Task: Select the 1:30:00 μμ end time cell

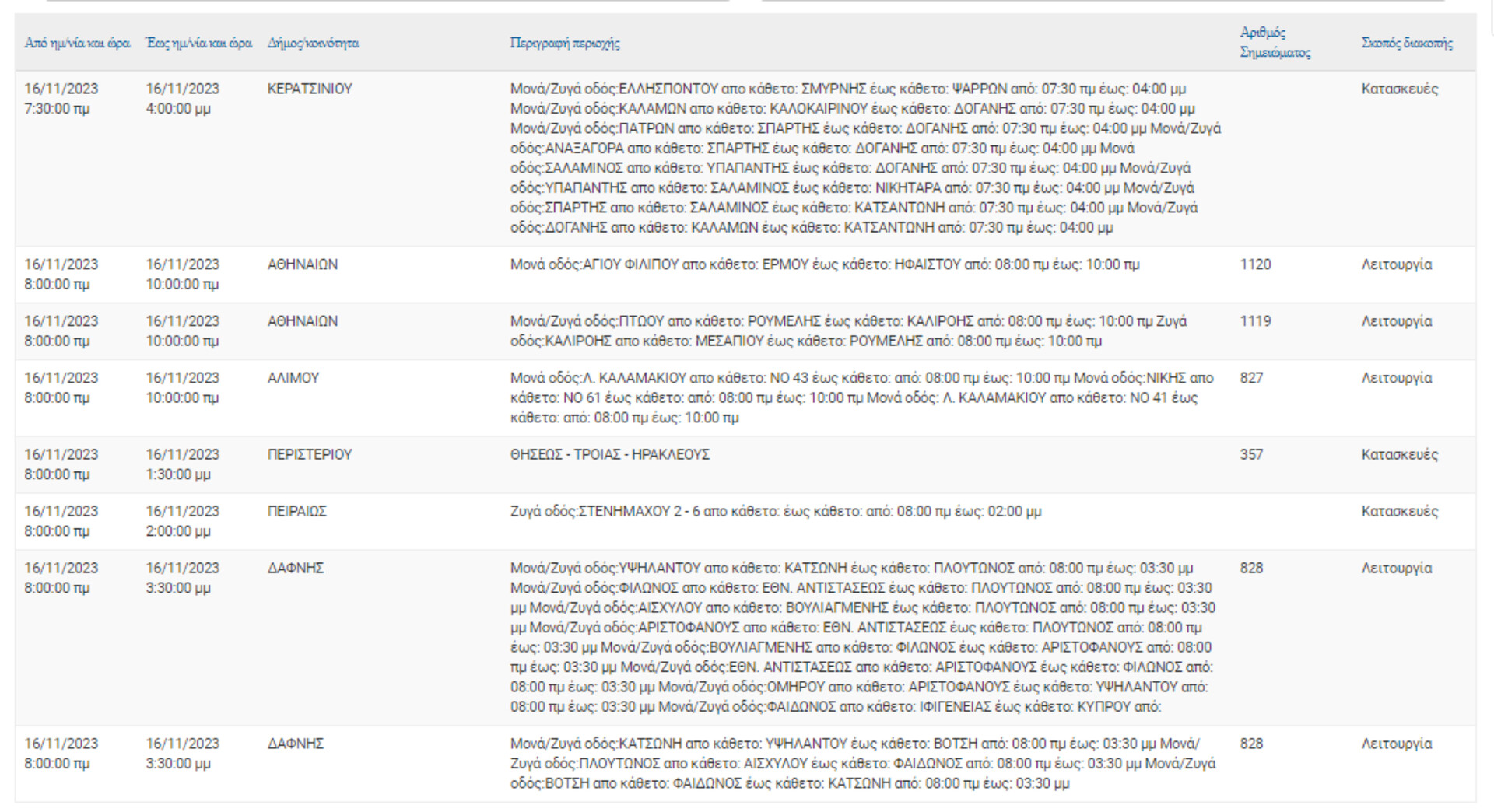Action: [x=178, y=474]
